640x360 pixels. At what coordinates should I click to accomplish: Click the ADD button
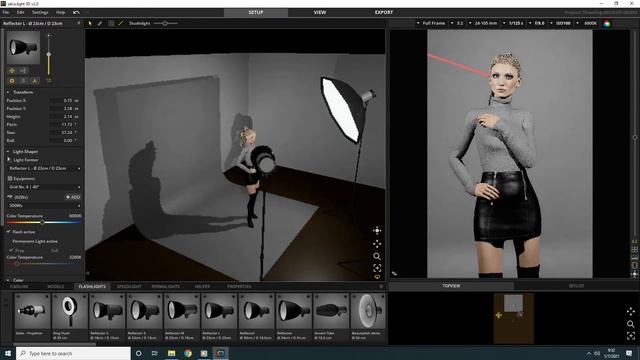pyautogui.click(x=73, y=197)
